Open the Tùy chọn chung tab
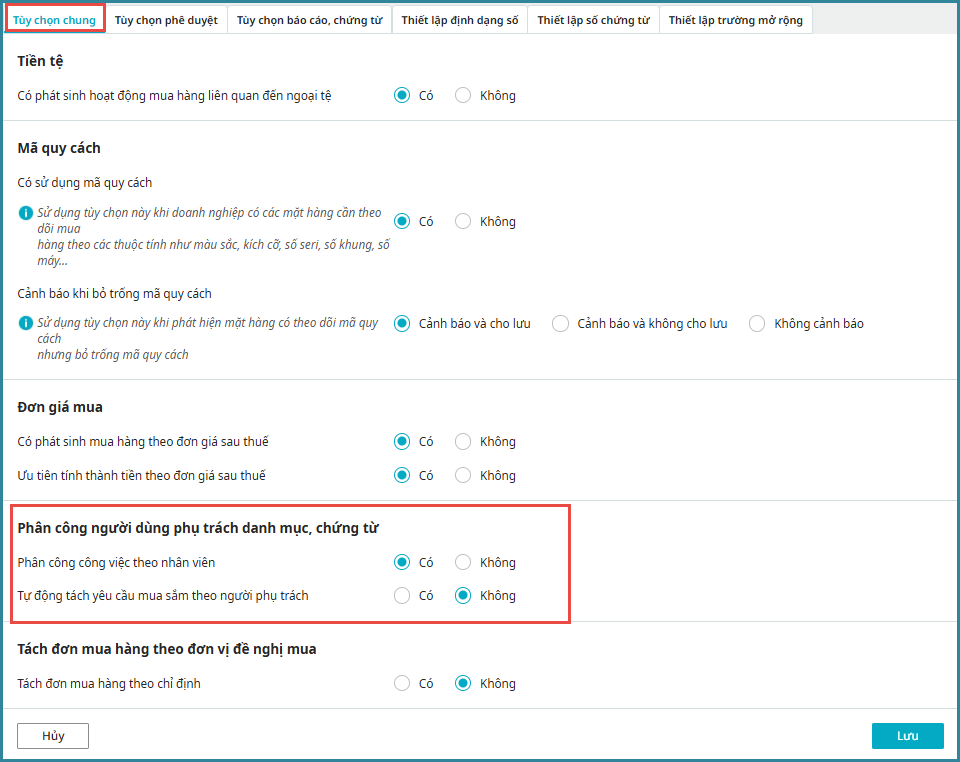The image size is (960, 762). click(x=54, y=20)
